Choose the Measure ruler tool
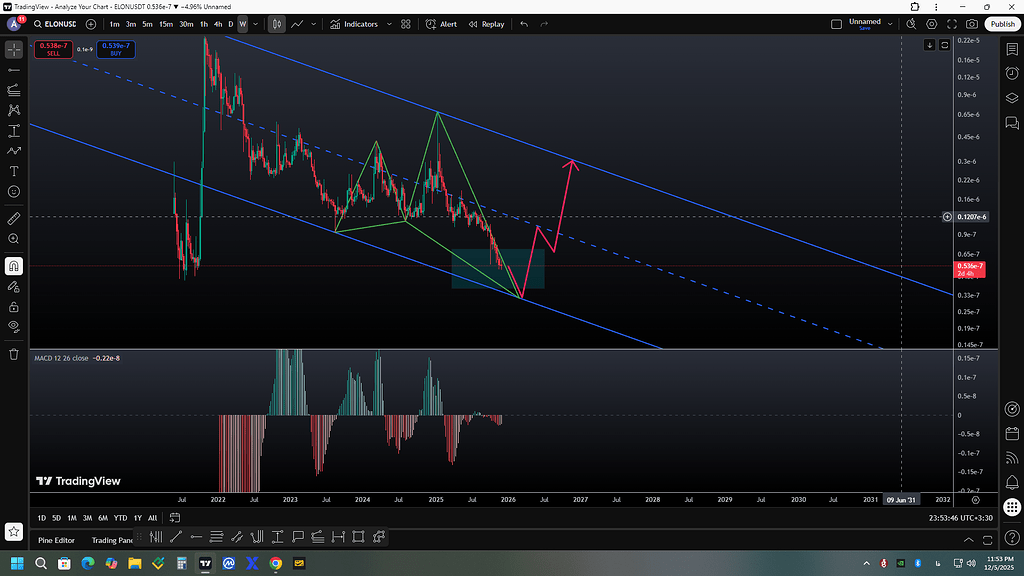Screen dimensions: 1024x576 pyautogui.click(x=14, y=217)
